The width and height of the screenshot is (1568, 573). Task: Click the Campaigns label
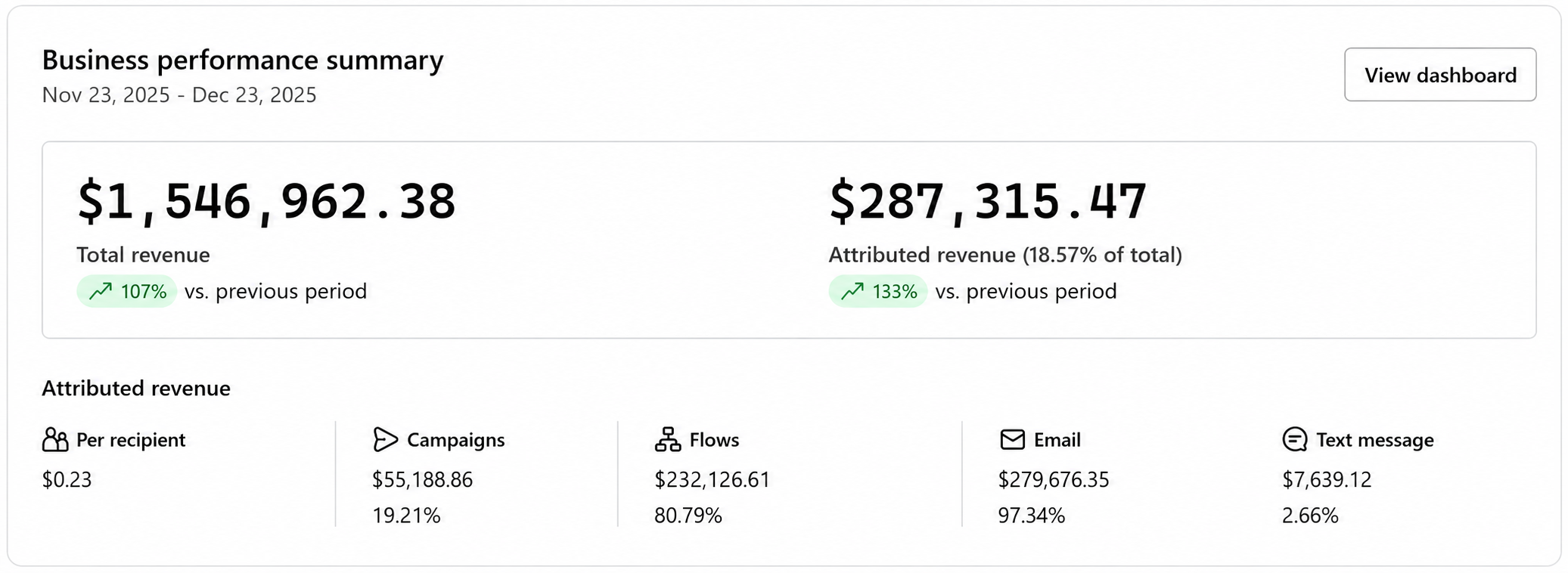coord(455,440)
